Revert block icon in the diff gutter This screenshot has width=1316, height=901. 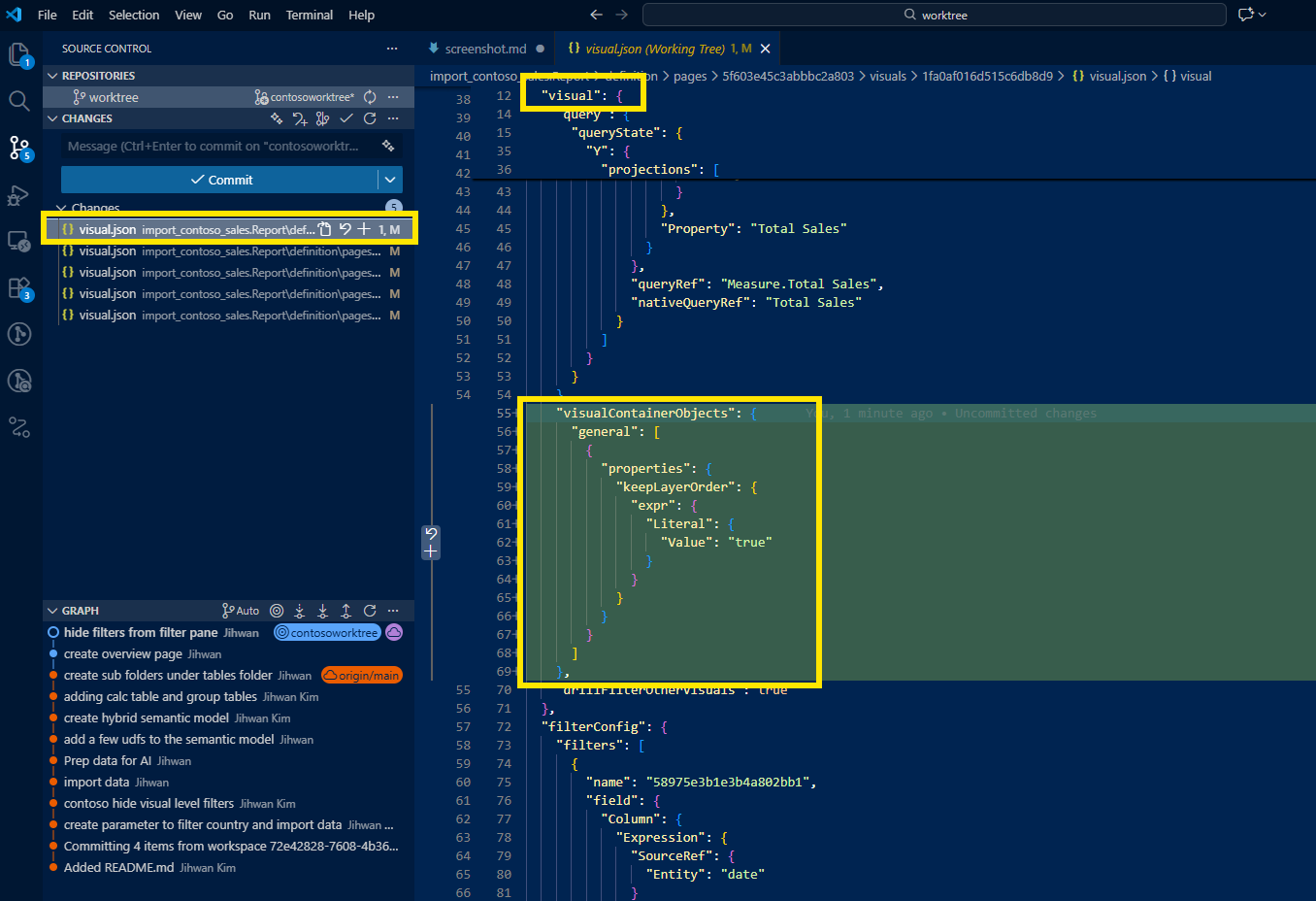(x=431, y=534)
